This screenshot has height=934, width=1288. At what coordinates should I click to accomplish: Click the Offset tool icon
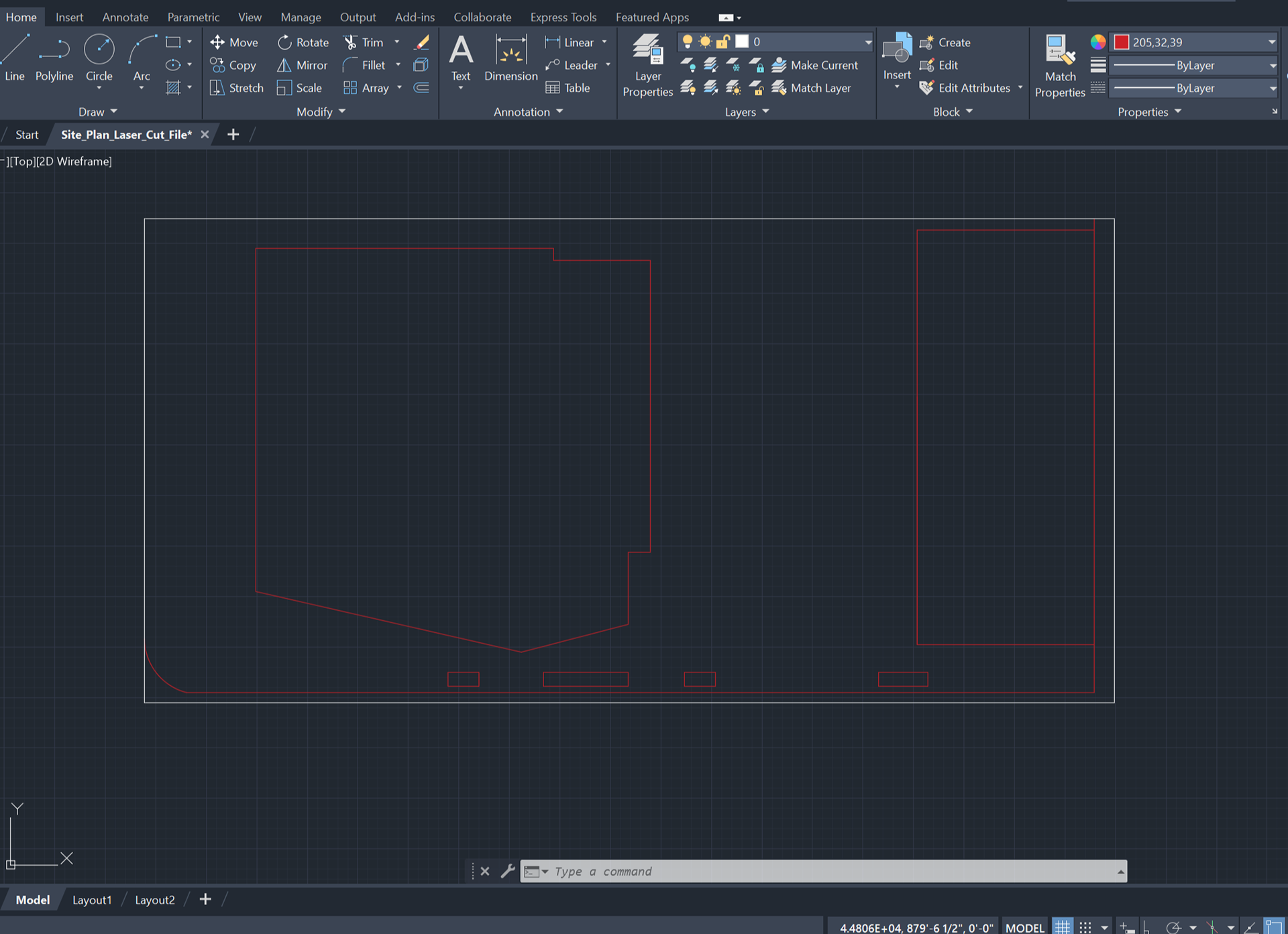point(421,88)
